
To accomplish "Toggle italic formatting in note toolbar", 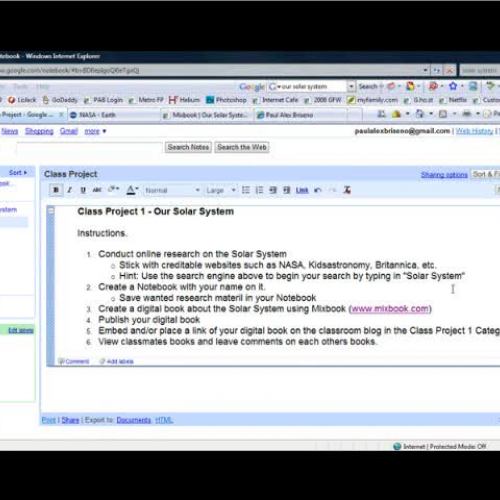I will (70, 190).
